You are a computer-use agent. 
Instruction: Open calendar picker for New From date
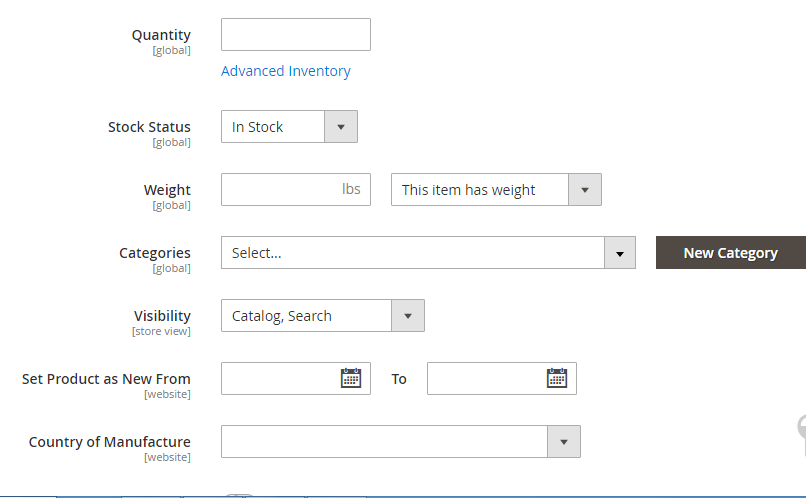coord(351,378)
